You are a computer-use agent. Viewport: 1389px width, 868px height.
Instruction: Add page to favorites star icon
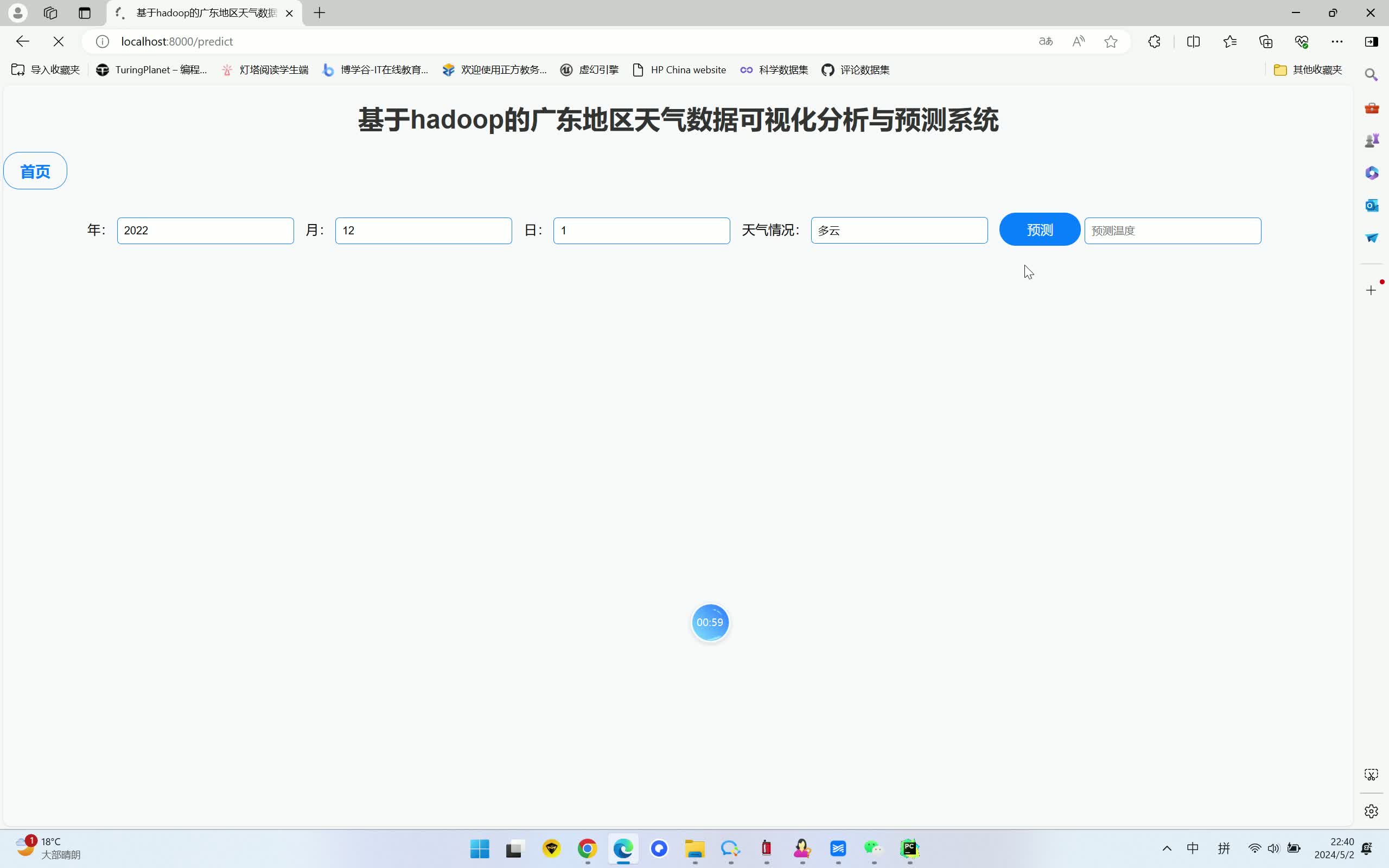click(1111, 41)
